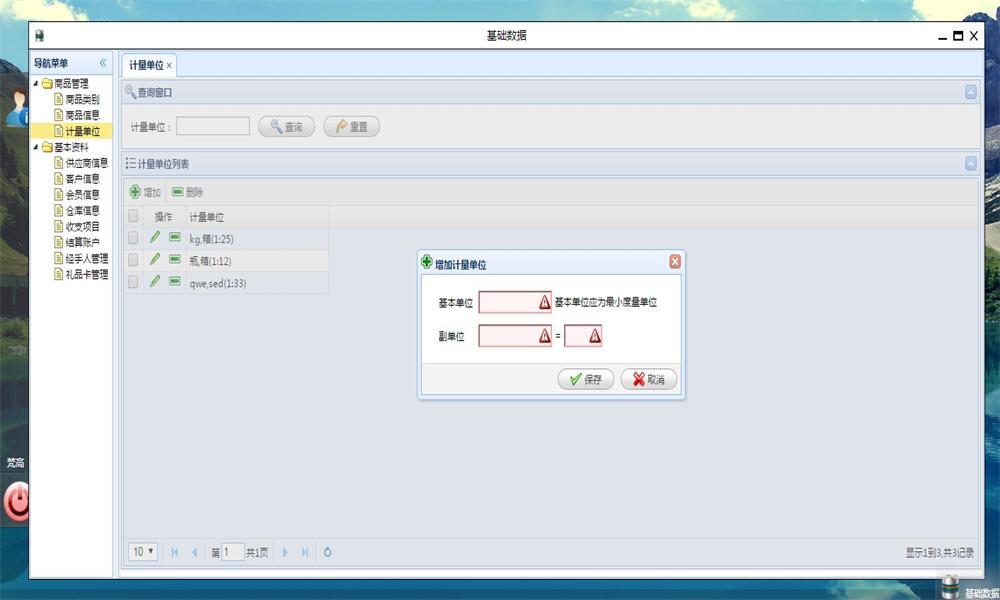Open 会员信息 in the navigation tree
1000x600 pixels.
click(82, 195)
